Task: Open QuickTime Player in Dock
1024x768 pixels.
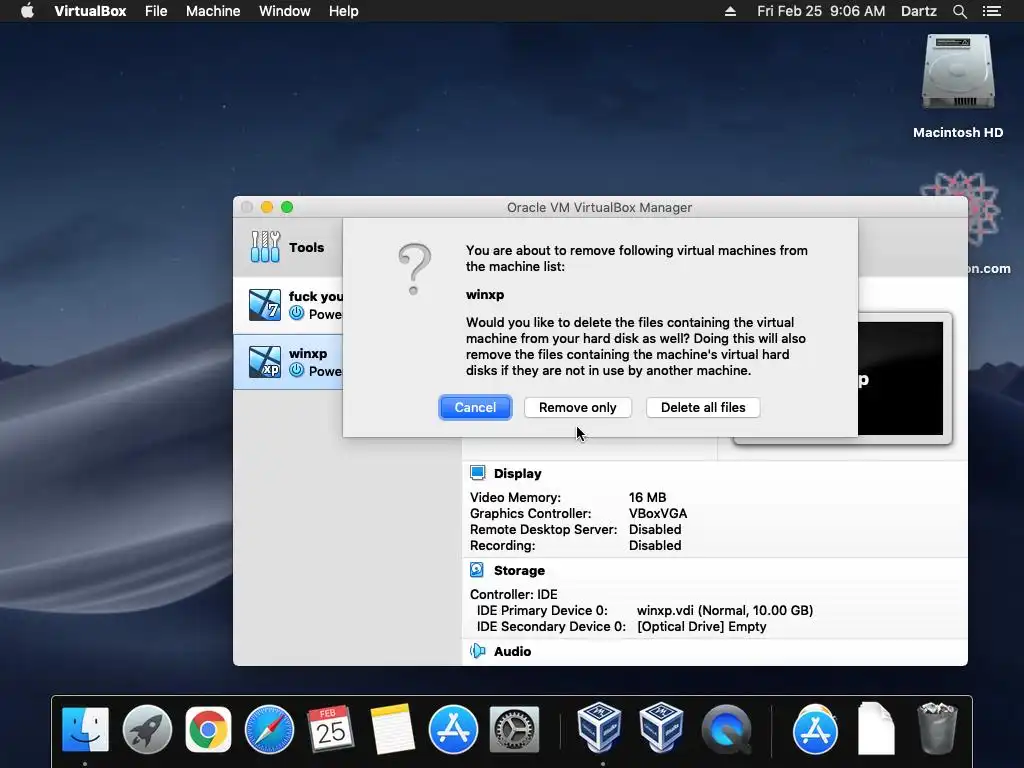Action: (x=726, y=729)
